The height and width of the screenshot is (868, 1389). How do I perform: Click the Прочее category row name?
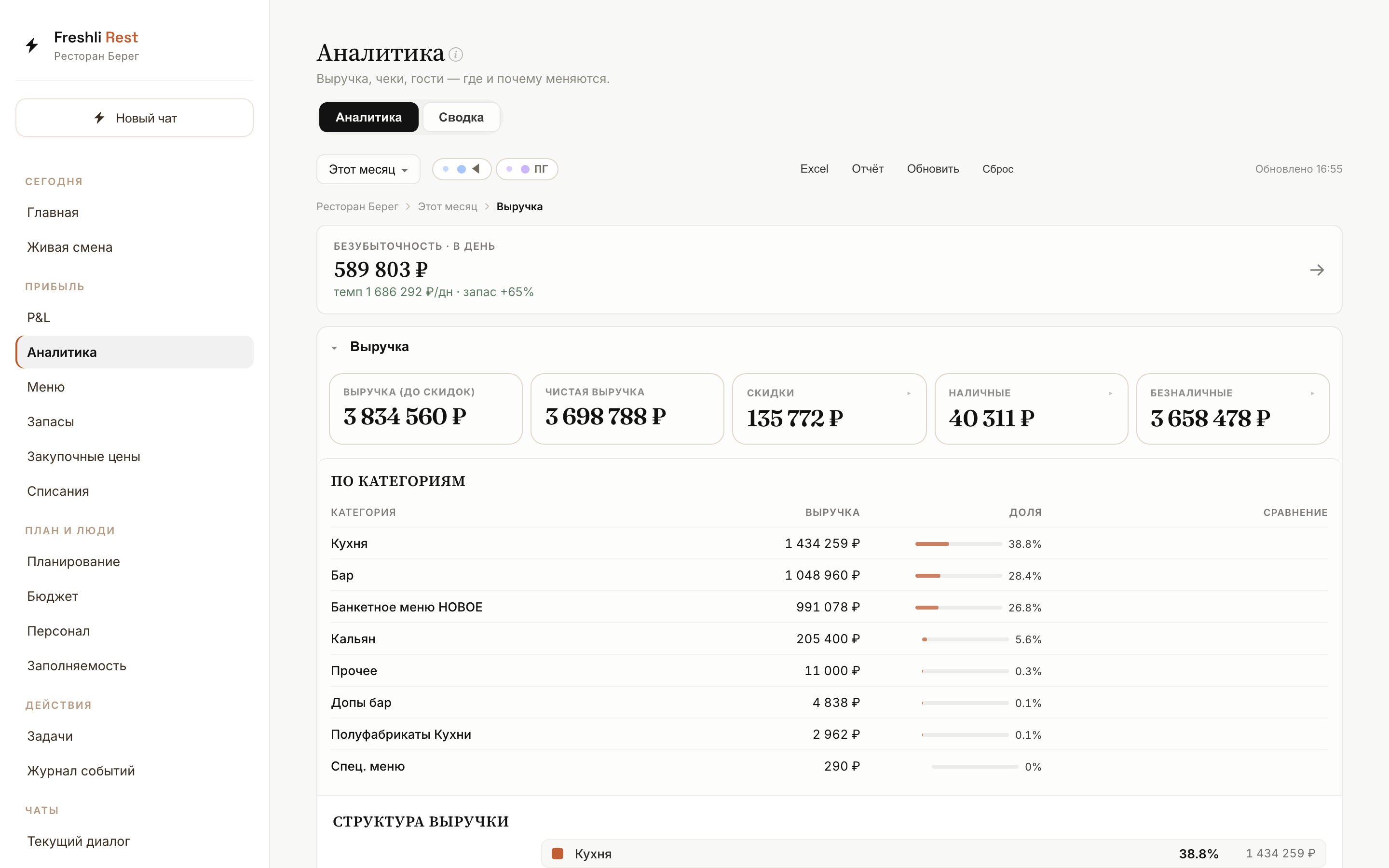pyautogui.click(x=354, y=671)
